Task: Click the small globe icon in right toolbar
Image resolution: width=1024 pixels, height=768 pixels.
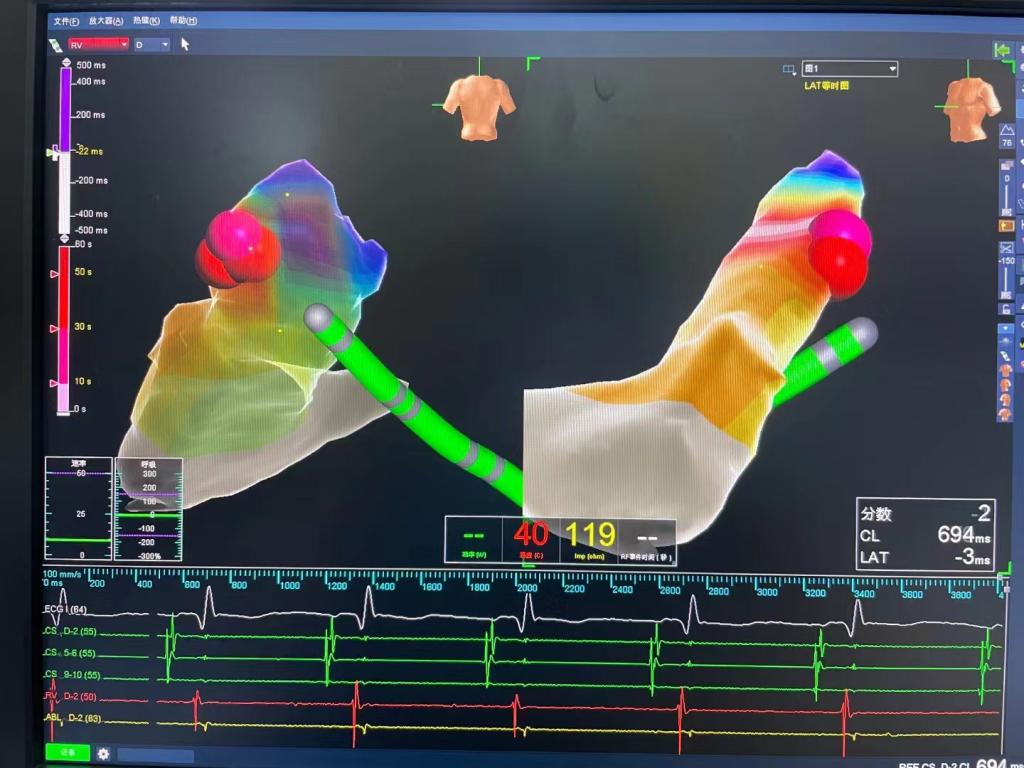Action: [1006, 341]
